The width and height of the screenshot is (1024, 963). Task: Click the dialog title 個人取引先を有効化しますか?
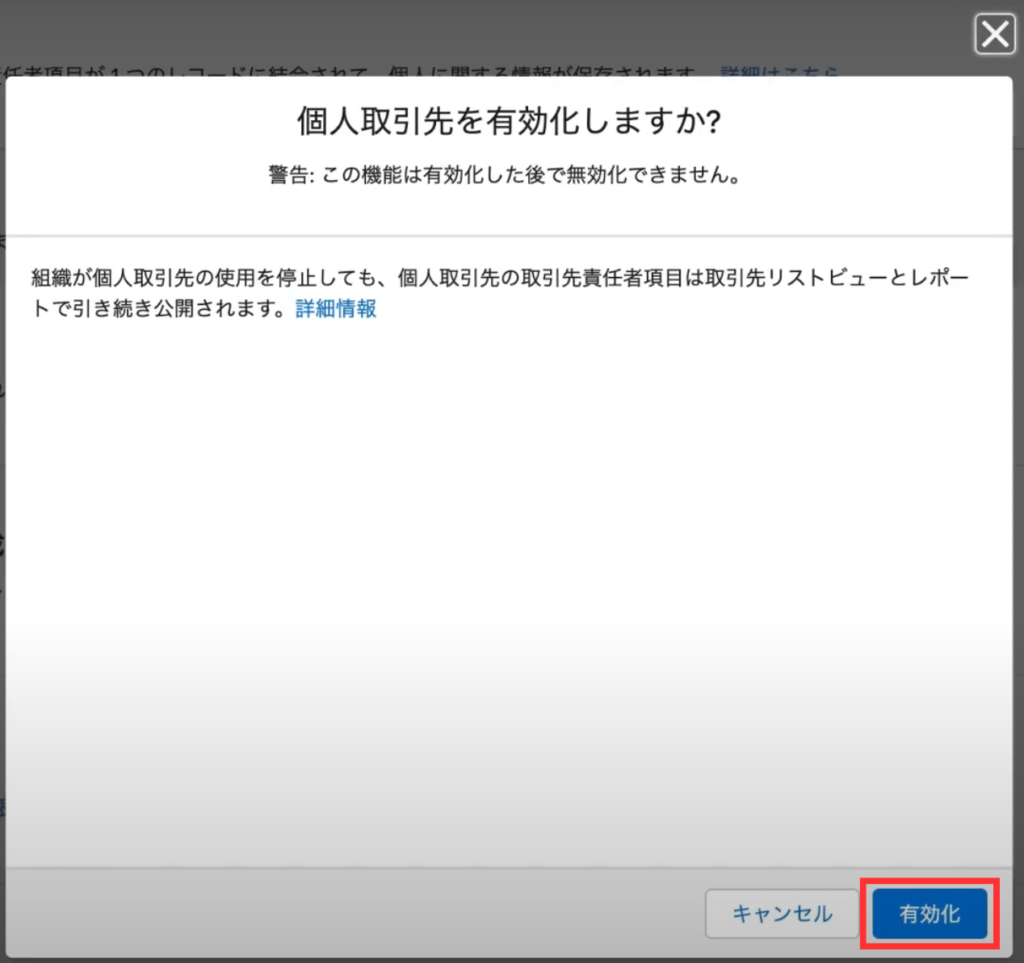click(510, 122)
